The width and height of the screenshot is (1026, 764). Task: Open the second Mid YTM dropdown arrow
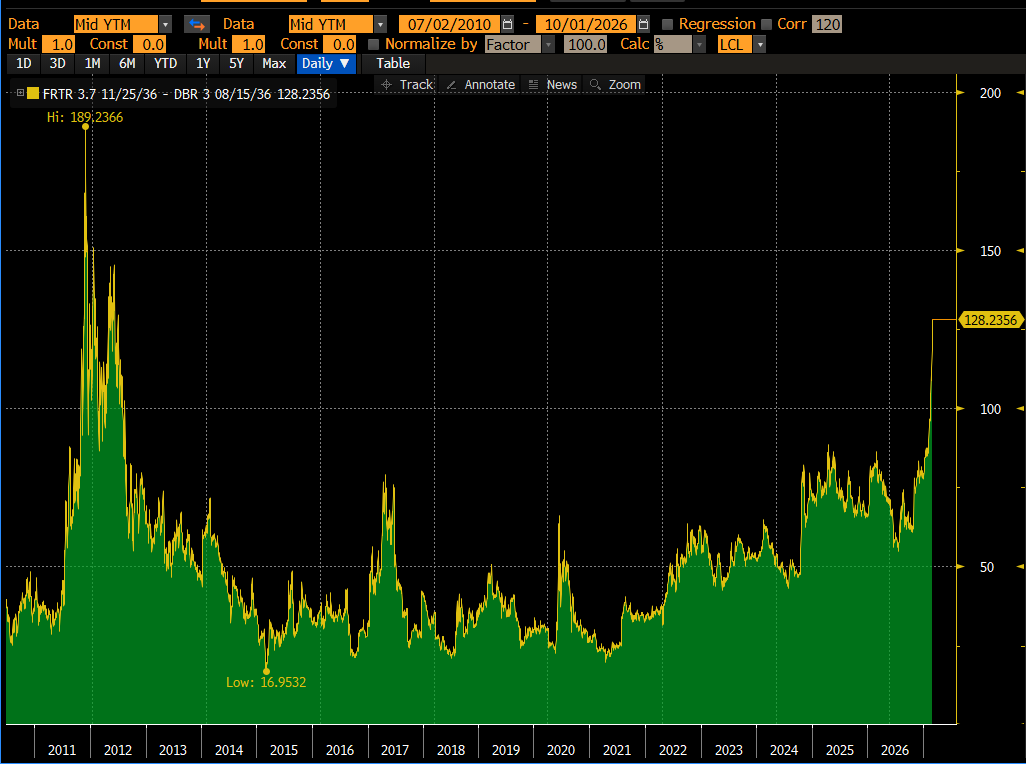tap(380, 25)
